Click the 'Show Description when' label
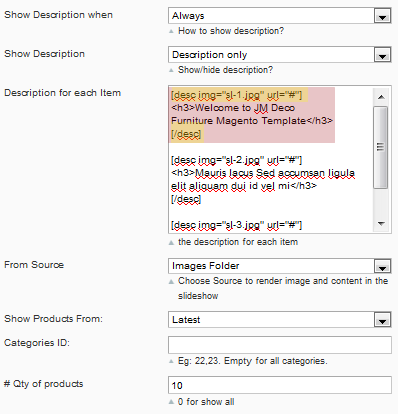The image size is (398, 414). [58, 15]
